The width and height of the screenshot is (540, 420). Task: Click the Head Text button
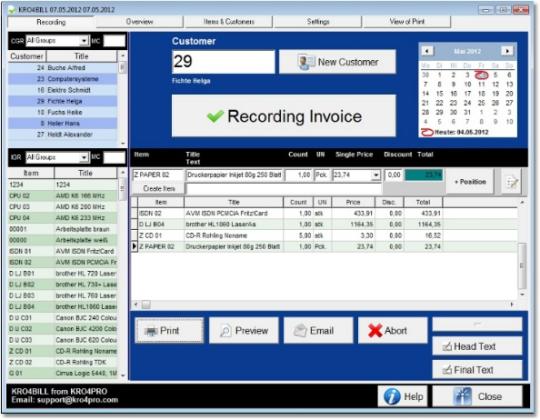tap(477, 346)
